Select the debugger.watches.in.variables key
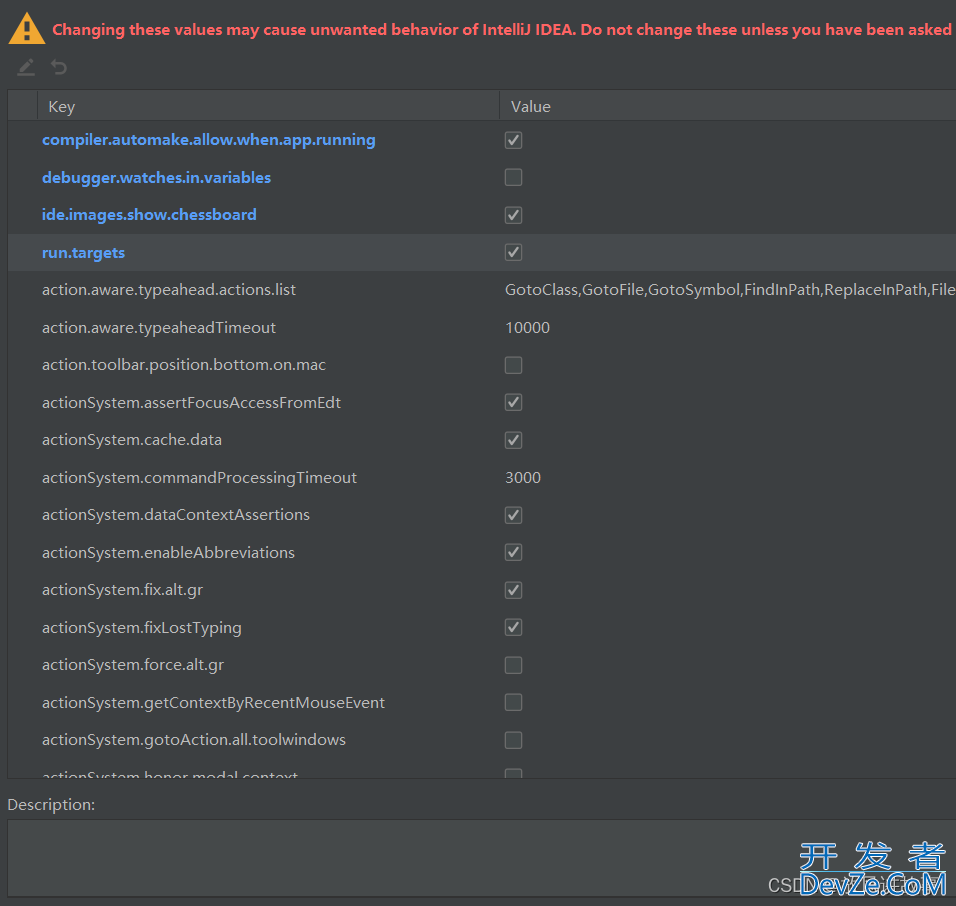Viewport: 956px width, 906px height. point(156,177)
